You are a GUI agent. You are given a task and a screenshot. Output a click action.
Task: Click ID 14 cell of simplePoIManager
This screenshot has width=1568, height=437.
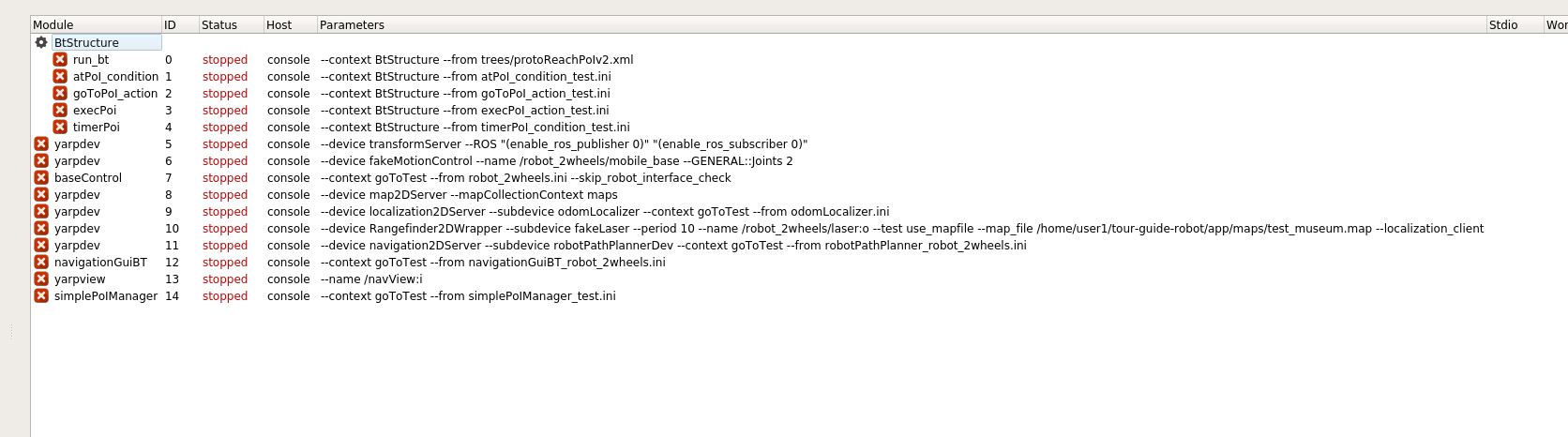pyautogui.click(x=172, y=295)
